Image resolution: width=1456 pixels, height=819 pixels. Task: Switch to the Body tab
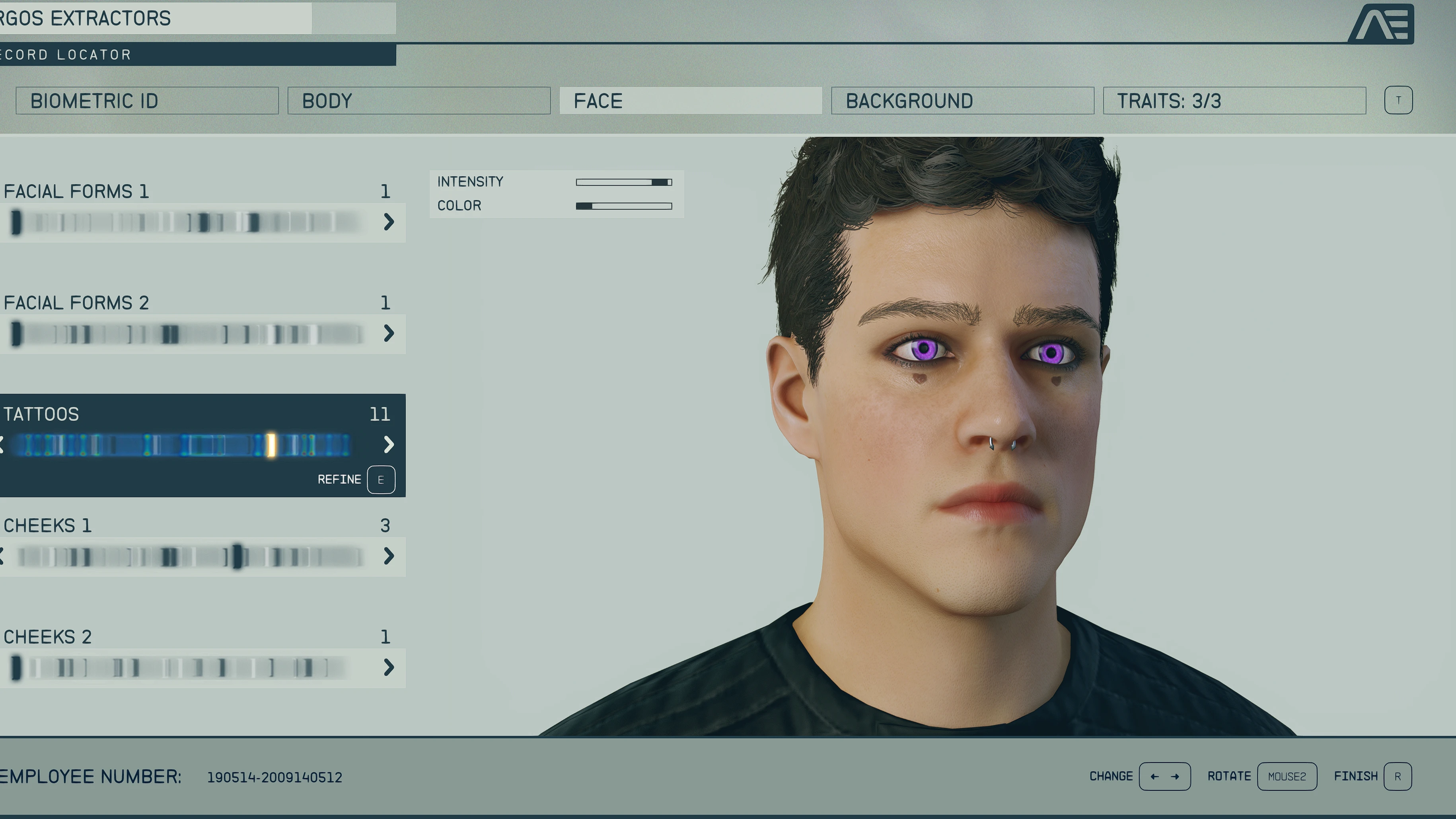(x=419, y=101)
